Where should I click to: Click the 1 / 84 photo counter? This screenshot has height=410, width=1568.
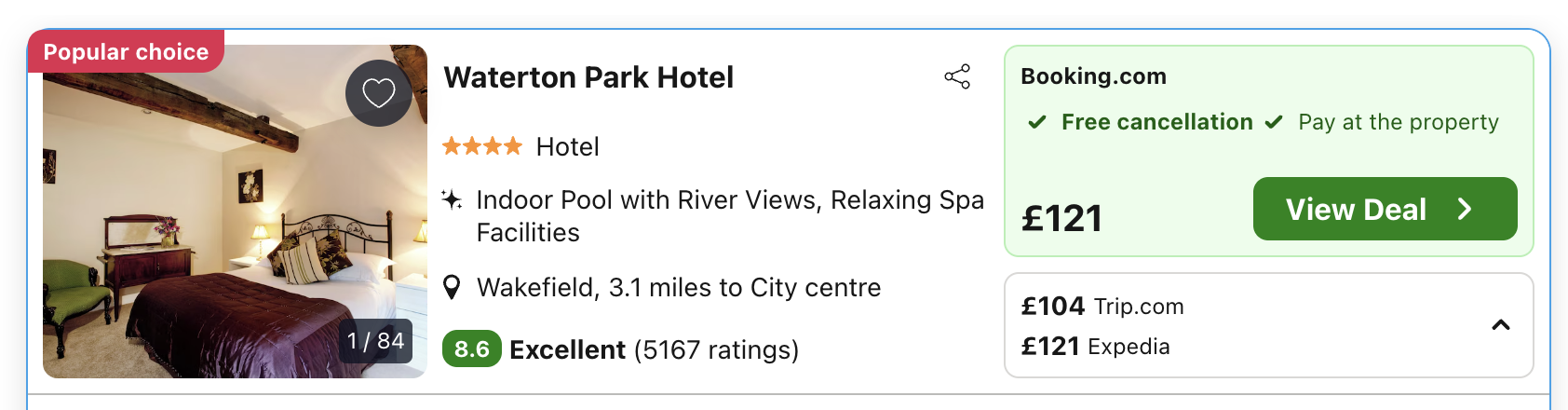click(375, 341)
